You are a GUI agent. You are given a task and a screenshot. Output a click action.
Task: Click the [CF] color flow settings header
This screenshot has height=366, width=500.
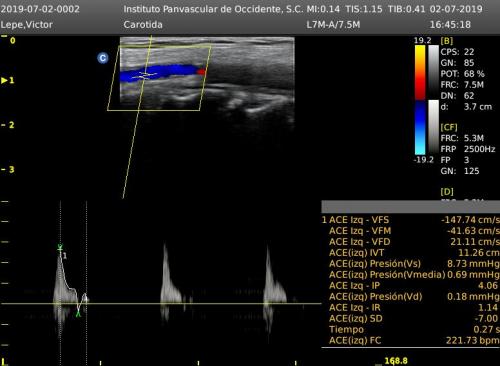coord(449,127)
